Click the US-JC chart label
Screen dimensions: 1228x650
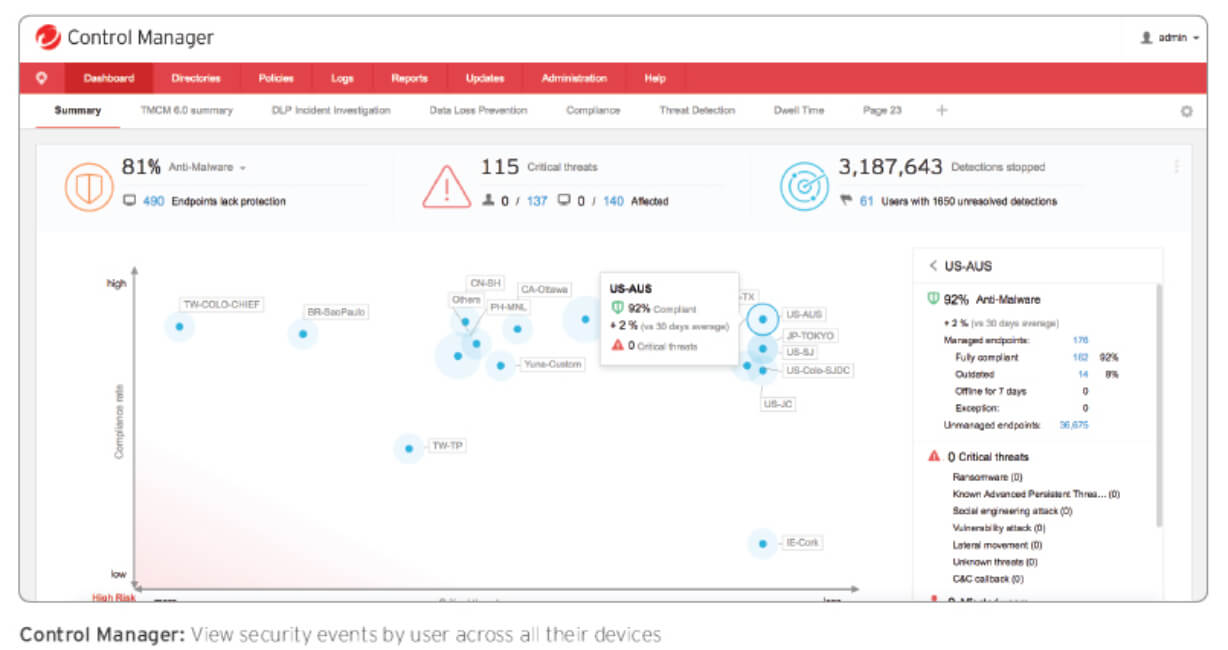coord(778,404)
